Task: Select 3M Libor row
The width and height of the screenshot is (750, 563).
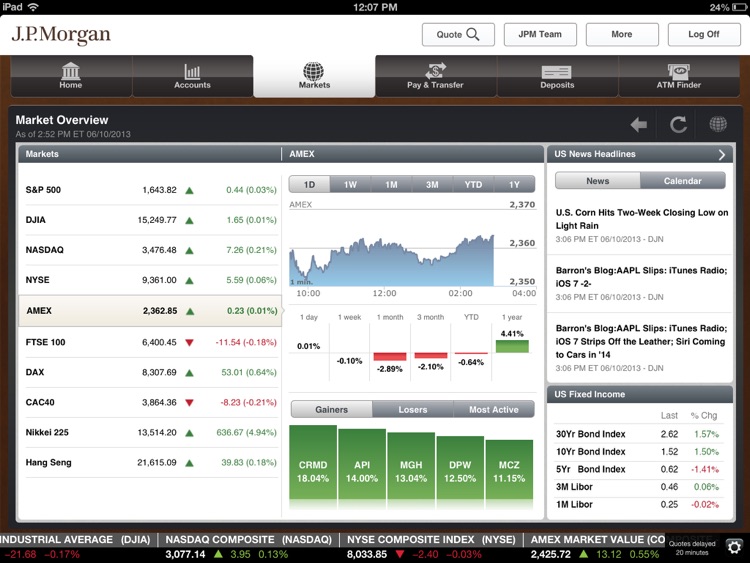Action: [639, 487]
